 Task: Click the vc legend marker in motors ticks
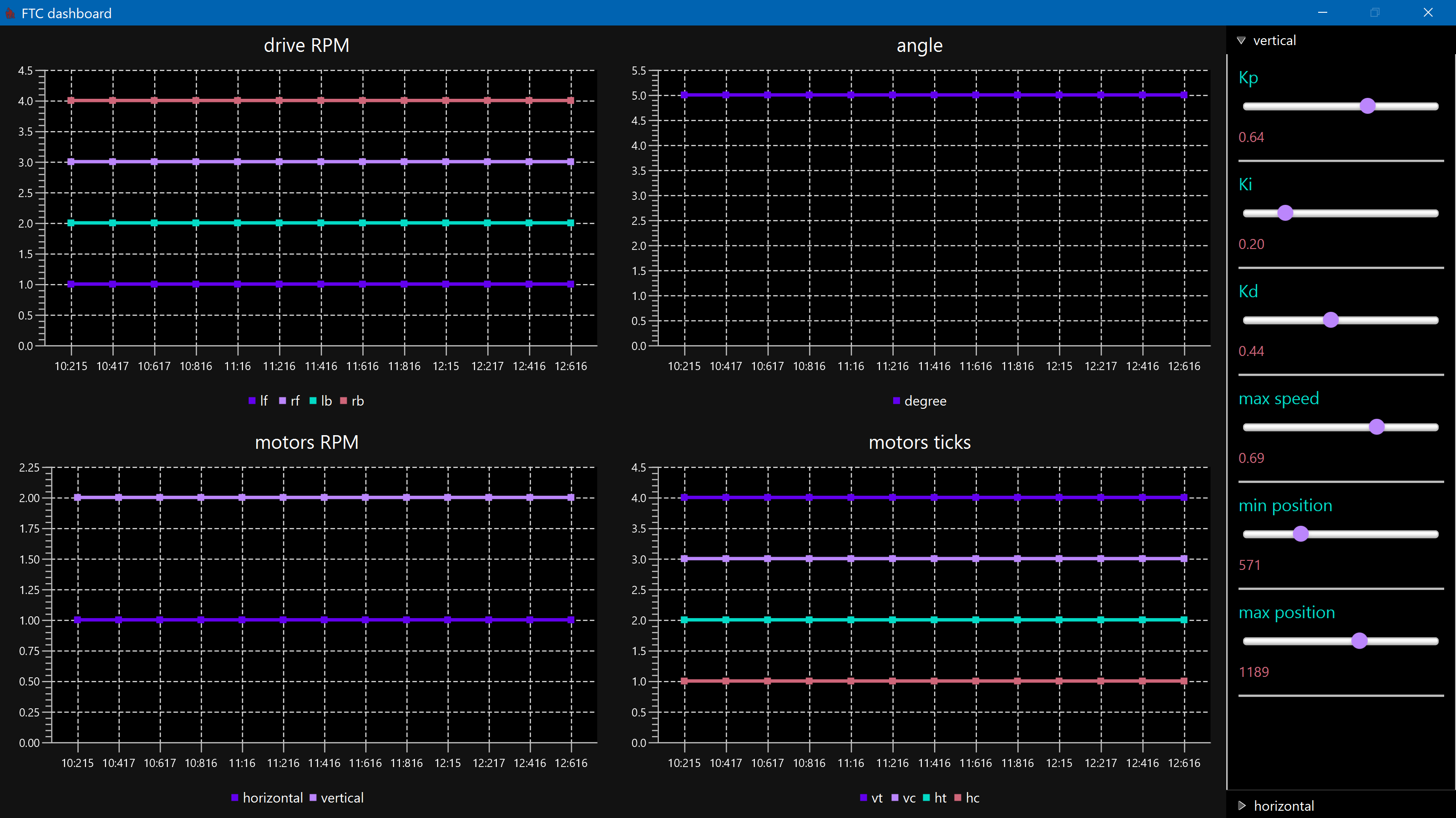click(x=895, y=798)
